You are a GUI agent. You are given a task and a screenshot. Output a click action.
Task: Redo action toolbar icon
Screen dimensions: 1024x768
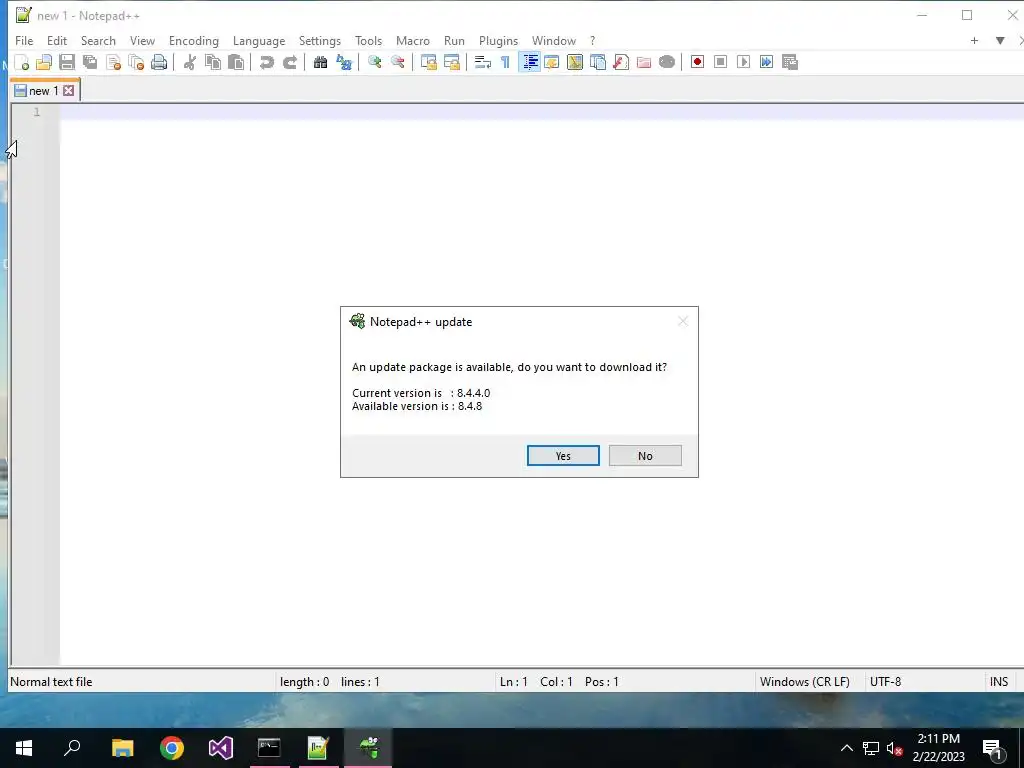[x=289, y=62]
